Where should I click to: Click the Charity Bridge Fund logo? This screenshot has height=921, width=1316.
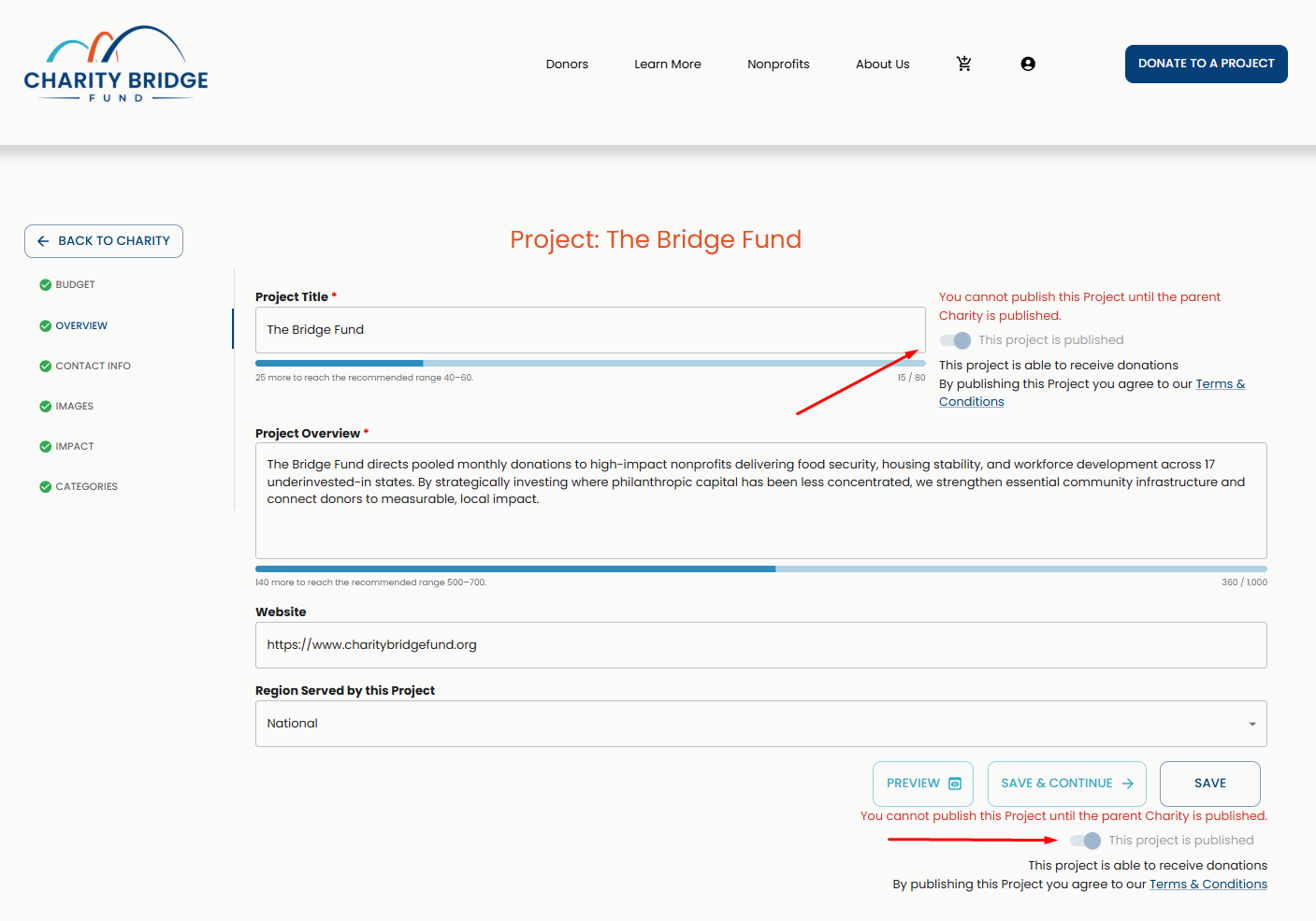coord(116,65)
